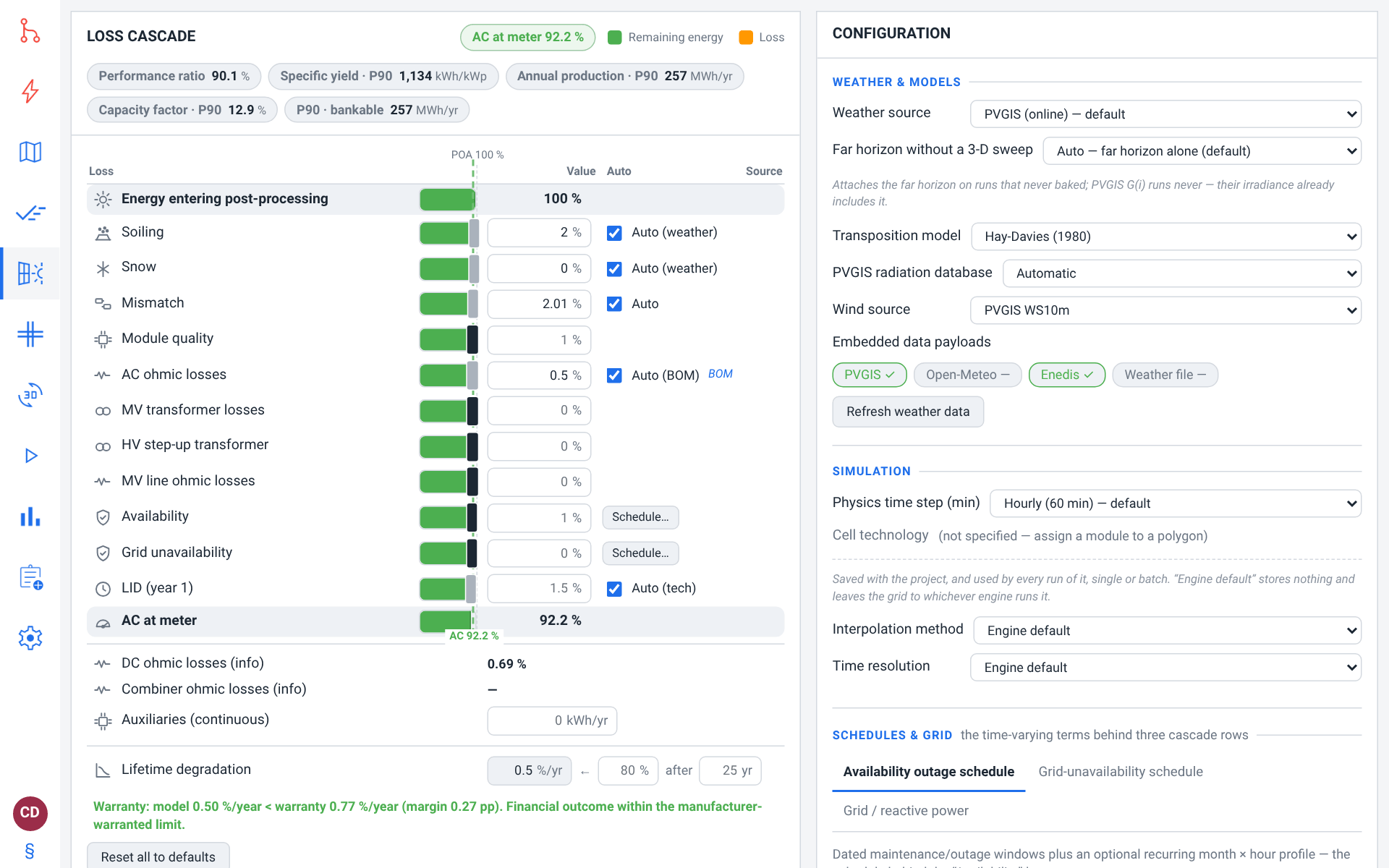
Task: Uncheck Soiling Auto (weather) checkbox
Action: point(614,233)
